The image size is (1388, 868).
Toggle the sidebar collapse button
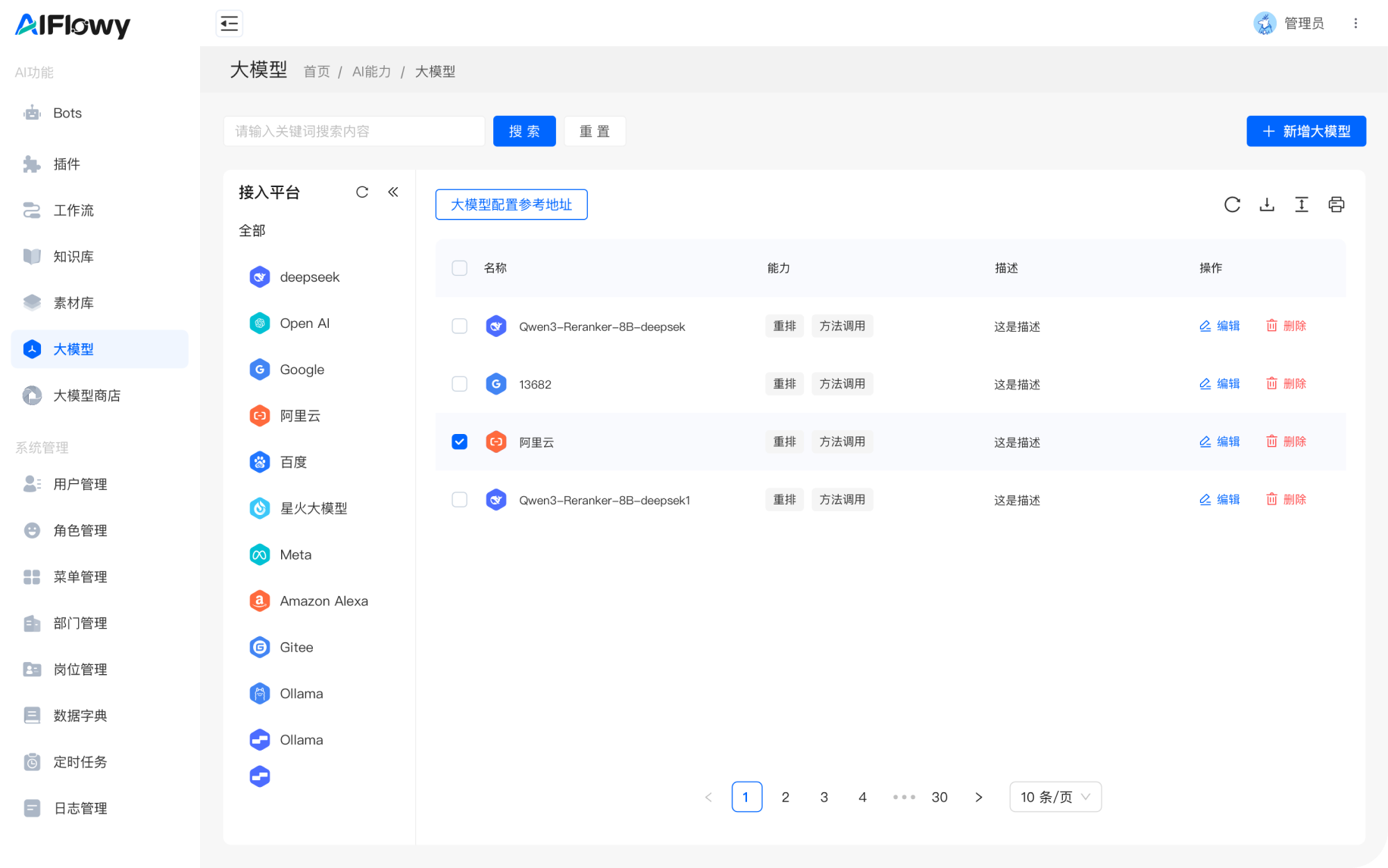pos(229,23)
